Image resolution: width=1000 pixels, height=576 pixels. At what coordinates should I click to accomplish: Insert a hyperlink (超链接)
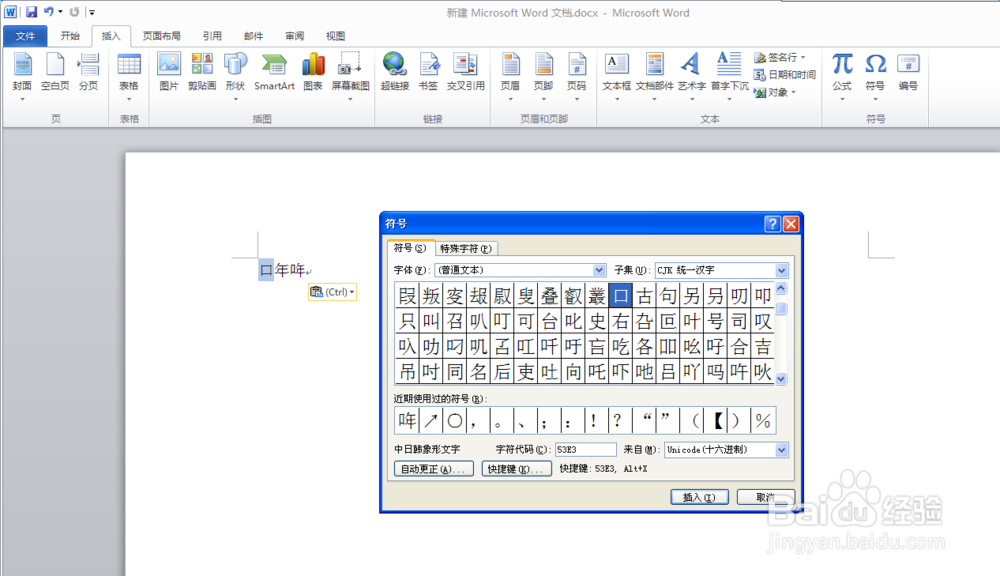pyautogui.click(x=395, y=71)
